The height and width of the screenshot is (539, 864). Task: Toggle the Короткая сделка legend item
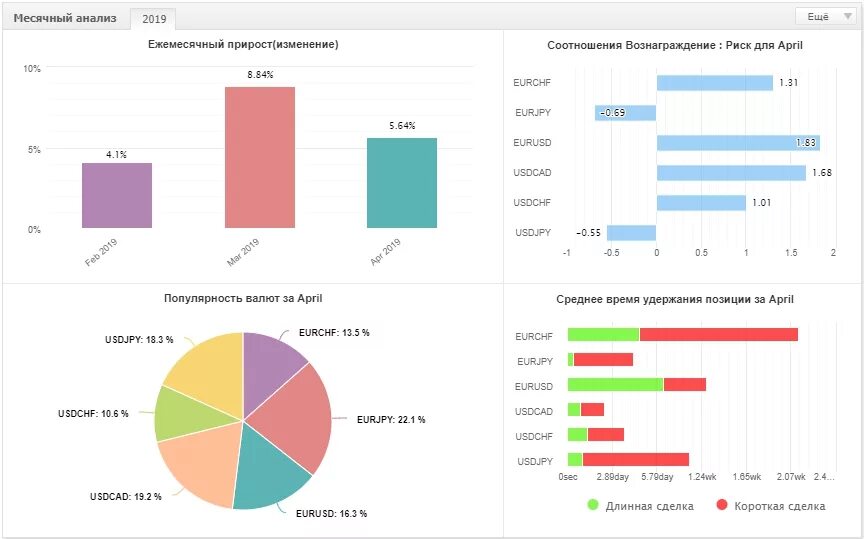771,505
